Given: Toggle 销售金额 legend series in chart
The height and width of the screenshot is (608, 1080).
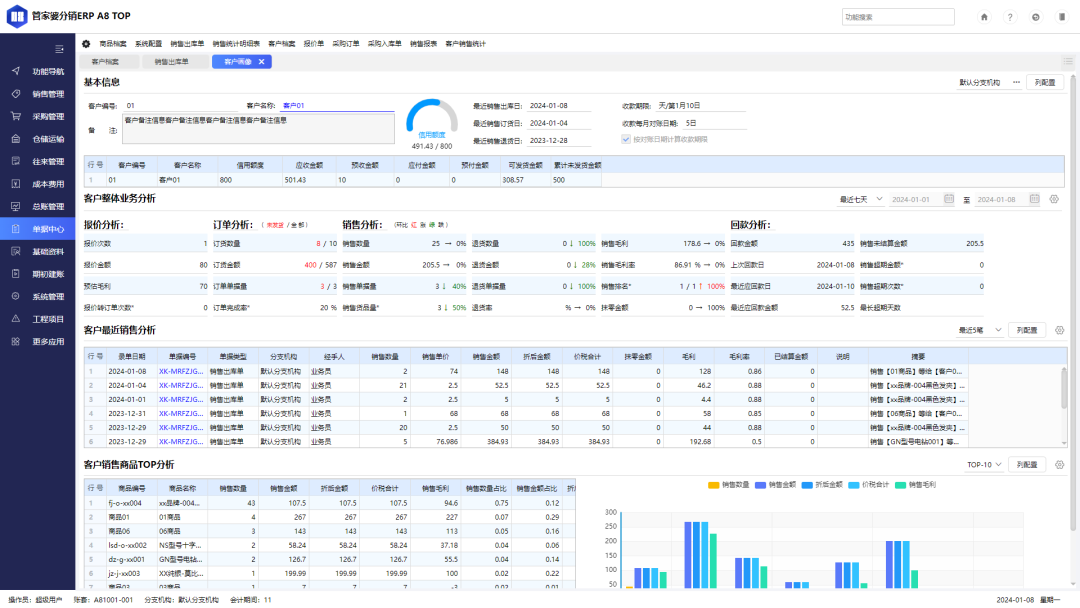Looking at the screenshot, I should [775, 485].
